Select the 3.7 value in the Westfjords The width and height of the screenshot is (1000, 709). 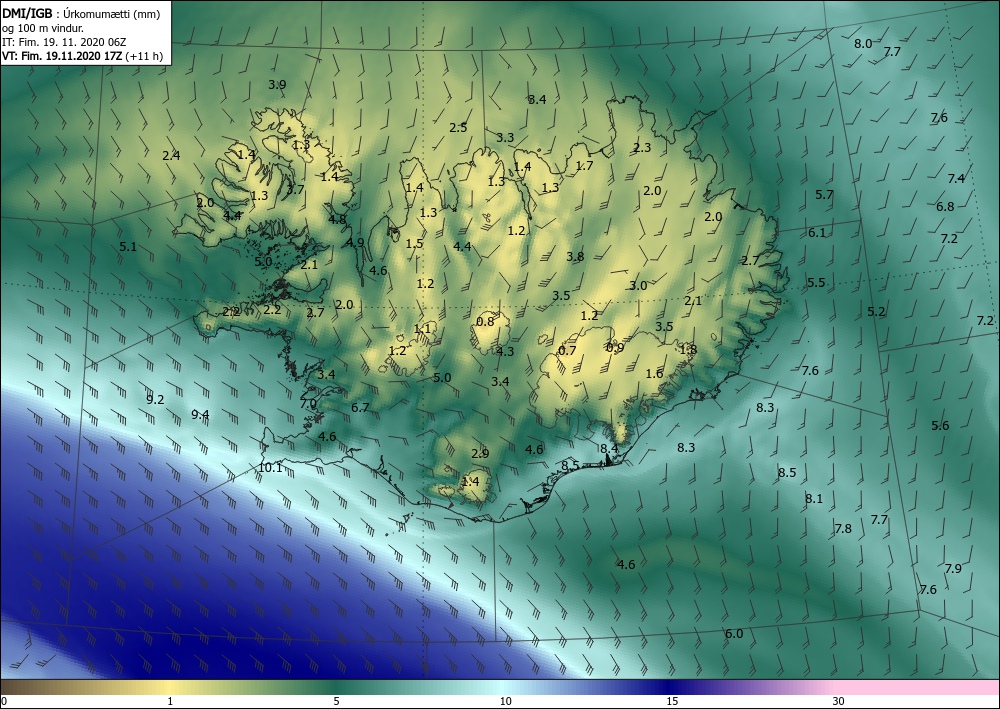tap(295, 189)
